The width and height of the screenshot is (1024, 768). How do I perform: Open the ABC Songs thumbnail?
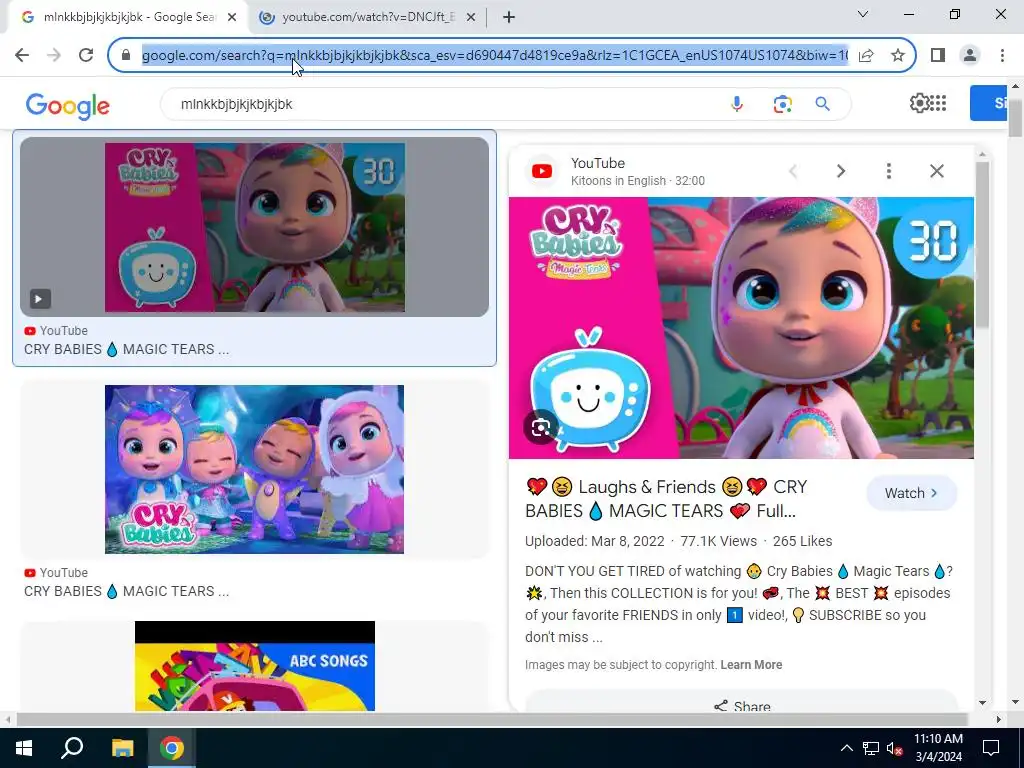(x=255, y=665)
